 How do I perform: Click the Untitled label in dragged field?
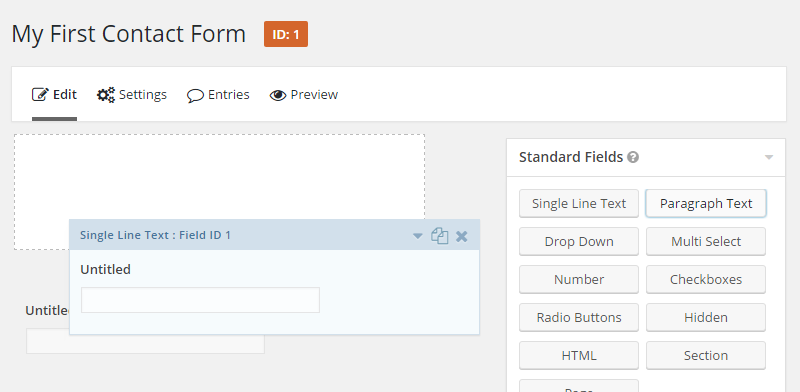pyautogui.click(x=106, y=269)
